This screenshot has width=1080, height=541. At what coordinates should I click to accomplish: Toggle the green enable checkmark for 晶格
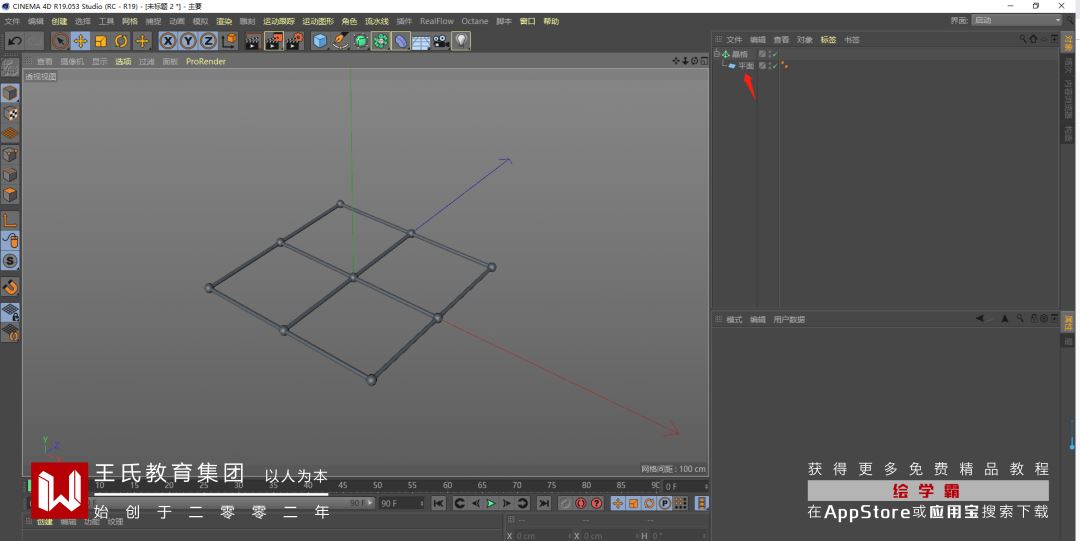click(x=773, y=54)
